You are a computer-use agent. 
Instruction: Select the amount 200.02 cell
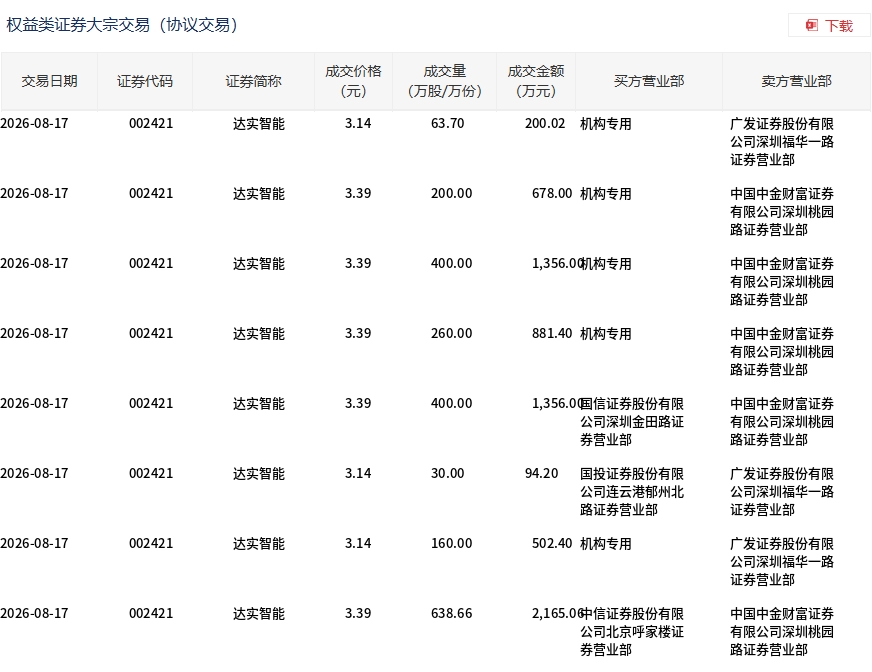pos(545,123)
